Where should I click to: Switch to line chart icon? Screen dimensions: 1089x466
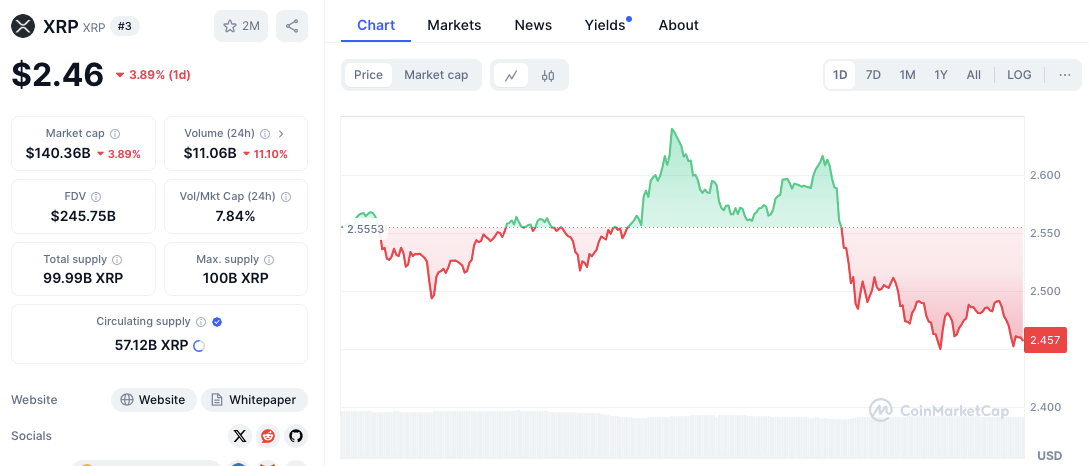(x=511, y=75)
